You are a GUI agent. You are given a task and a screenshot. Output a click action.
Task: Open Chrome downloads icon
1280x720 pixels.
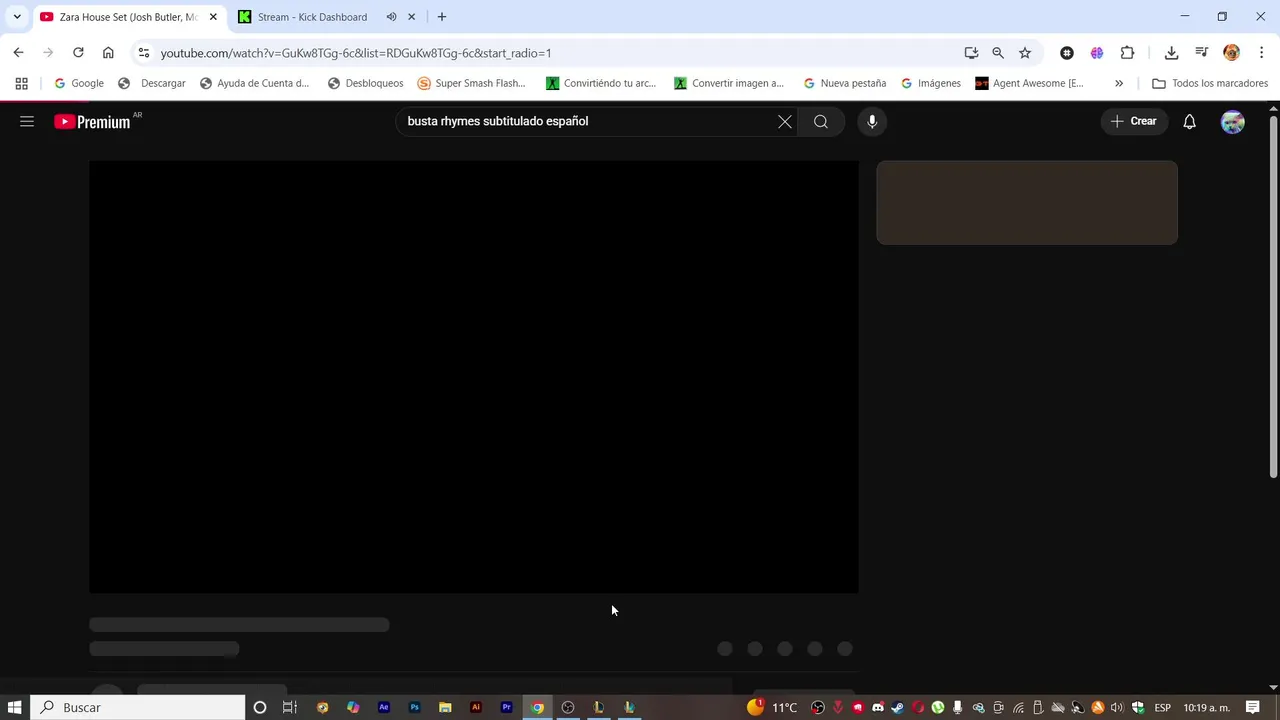tap(1171, 53)
